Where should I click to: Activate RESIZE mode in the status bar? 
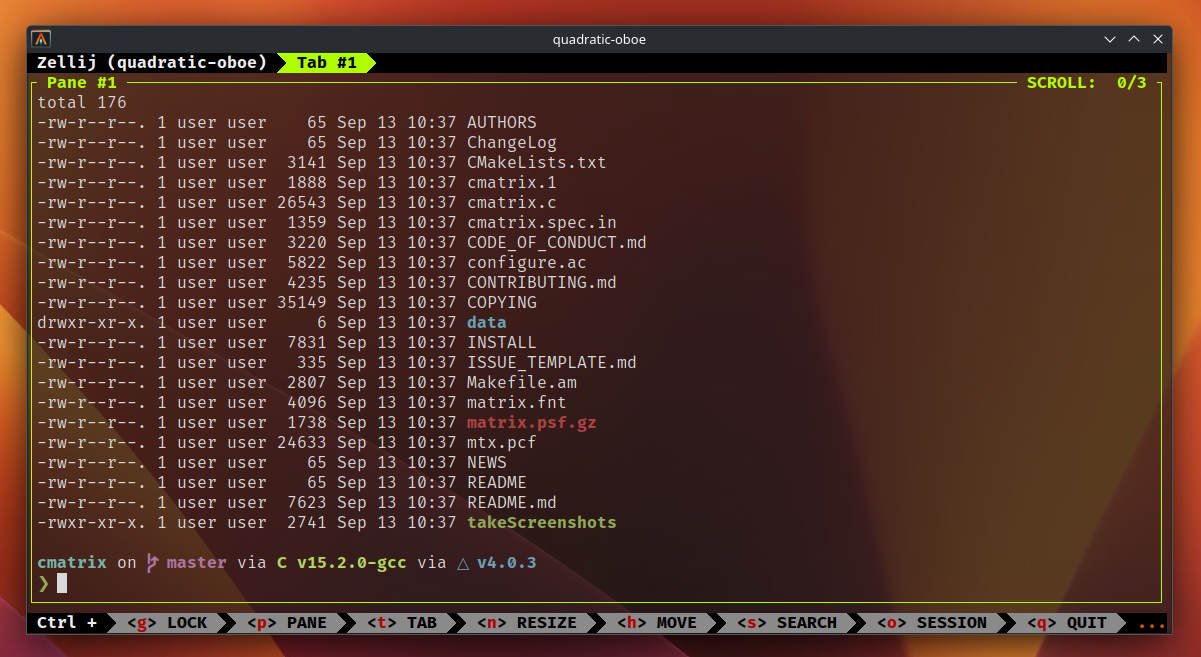[x=527, y=623]
